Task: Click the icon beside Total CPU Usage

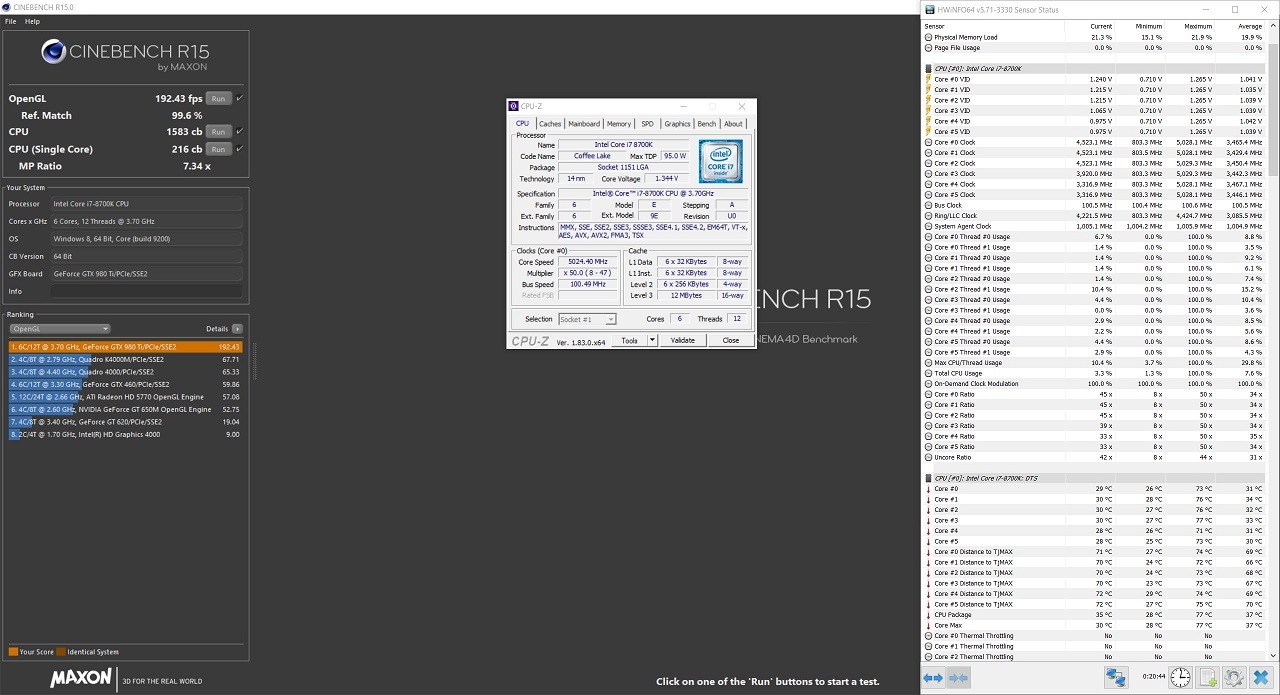Action: tap(929, 373)
